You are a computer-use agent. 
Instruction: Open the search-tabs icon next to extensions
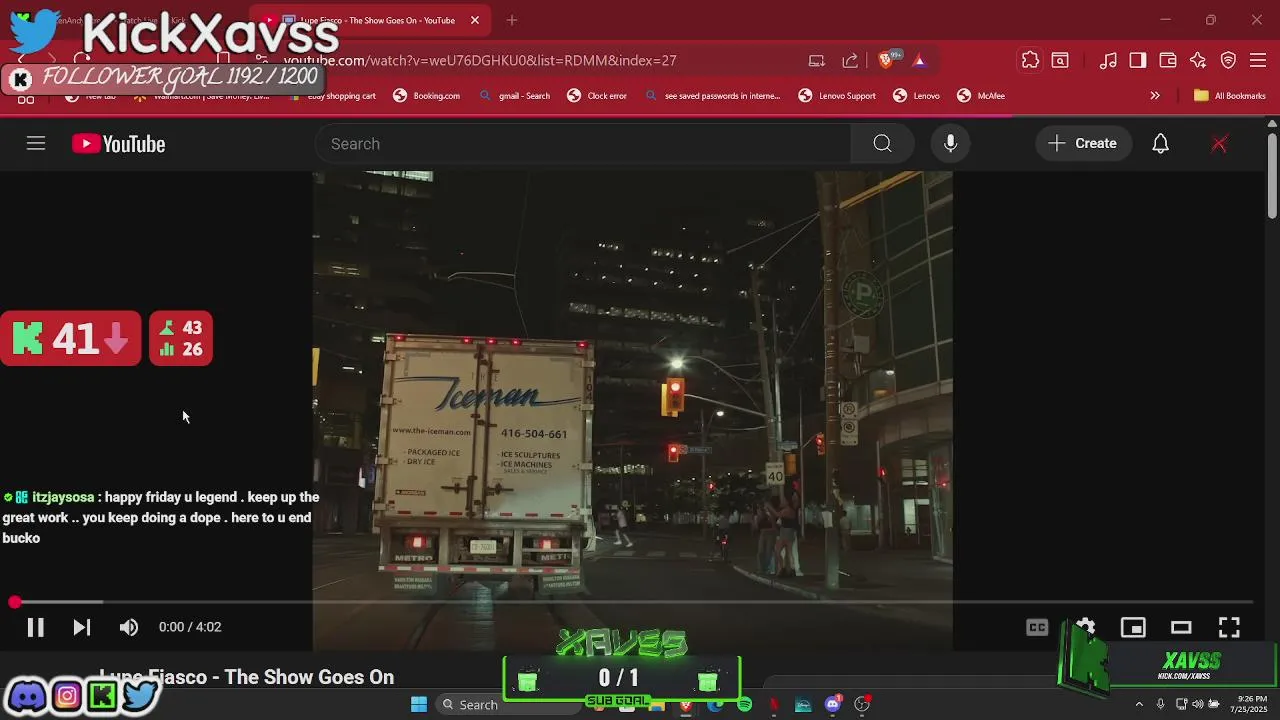tap(1060, 60)
